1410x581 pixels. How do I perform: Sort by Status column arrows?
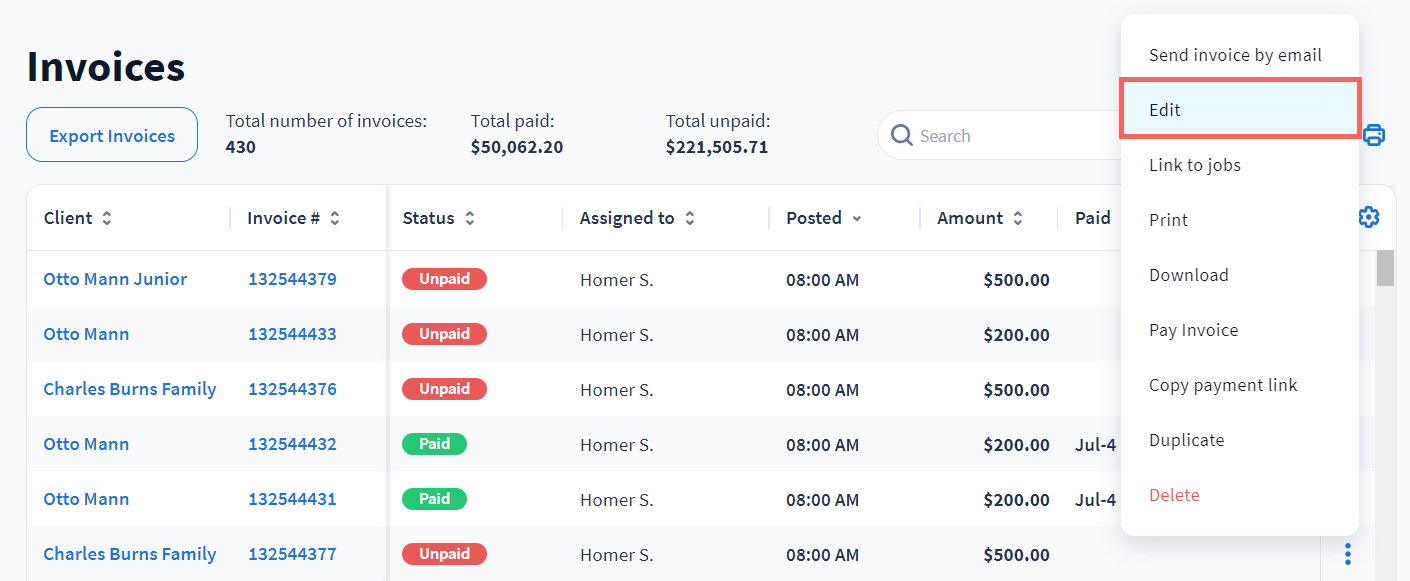pos(470,218)
